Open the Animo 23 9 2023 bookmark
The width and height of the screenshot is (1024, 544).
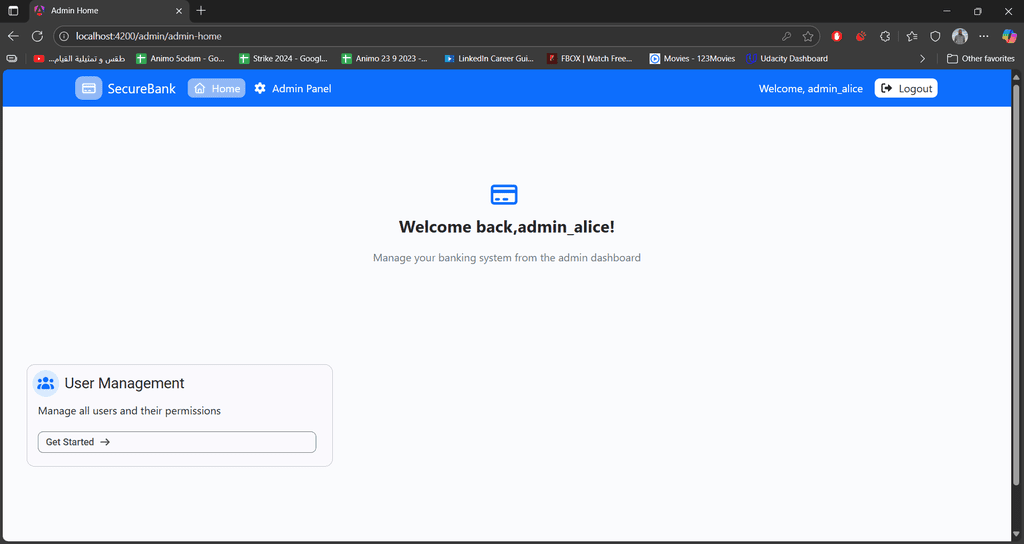point(385,59)
